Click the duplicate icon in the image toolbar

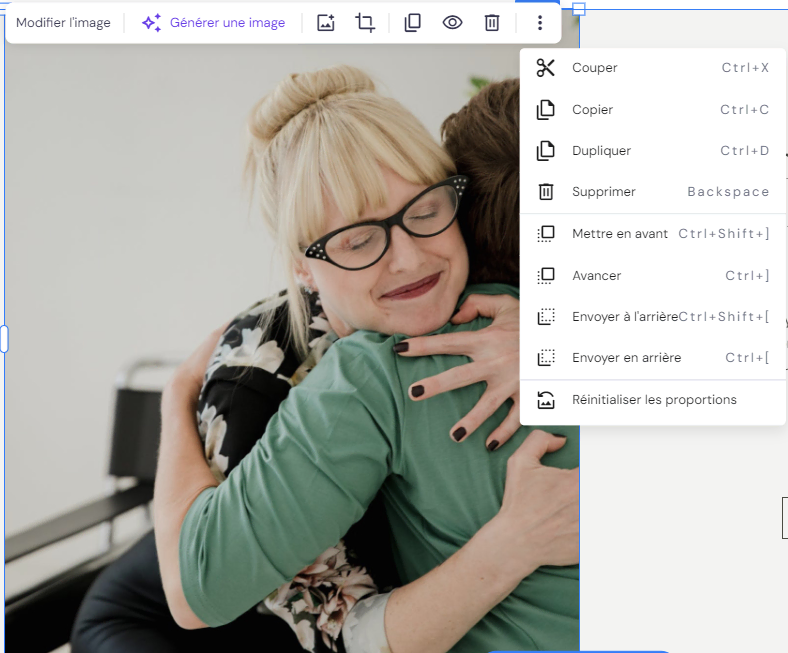[x=412, y=23]
